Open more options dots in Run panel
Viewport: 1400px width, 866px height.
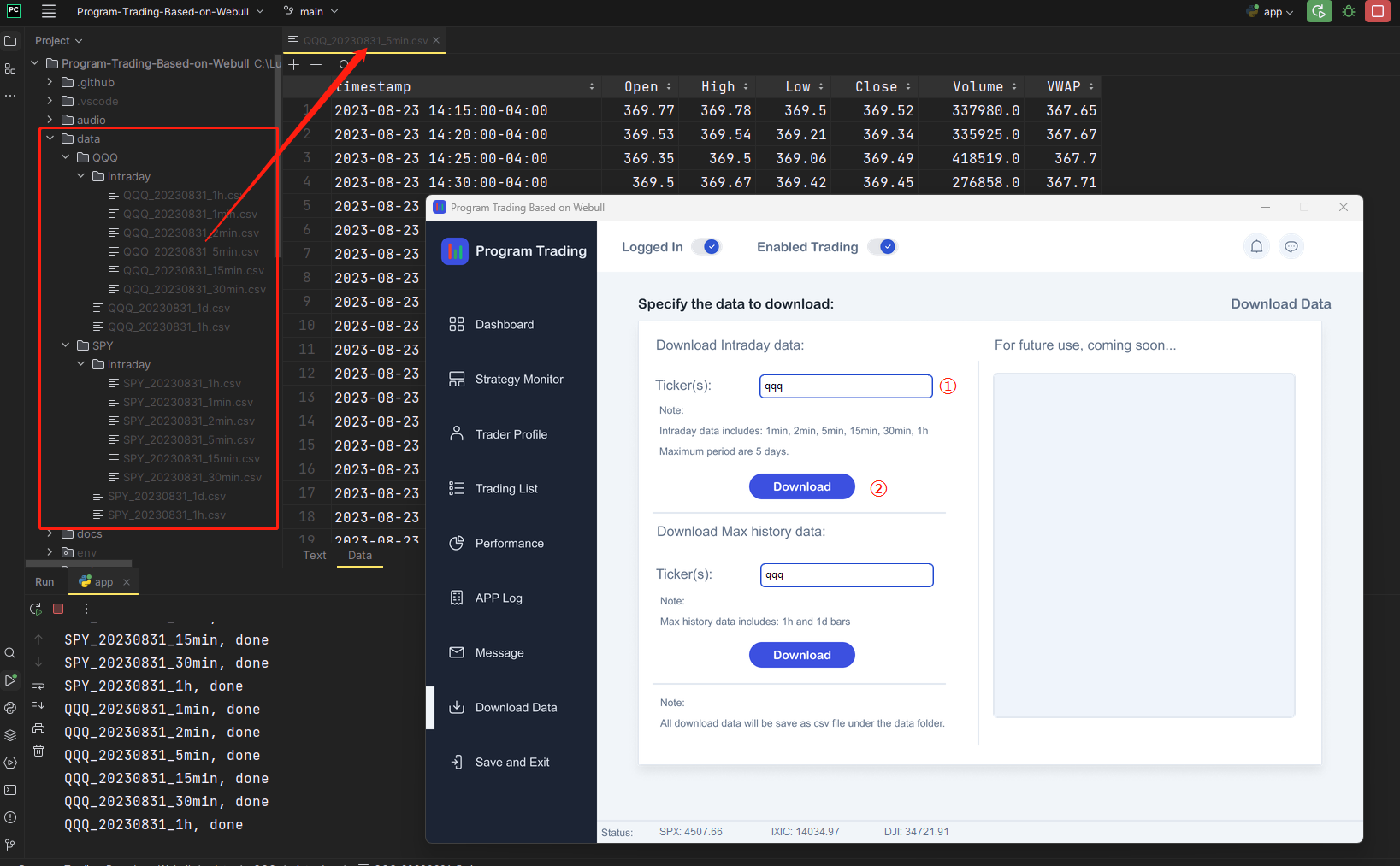(x=86, y=609)
